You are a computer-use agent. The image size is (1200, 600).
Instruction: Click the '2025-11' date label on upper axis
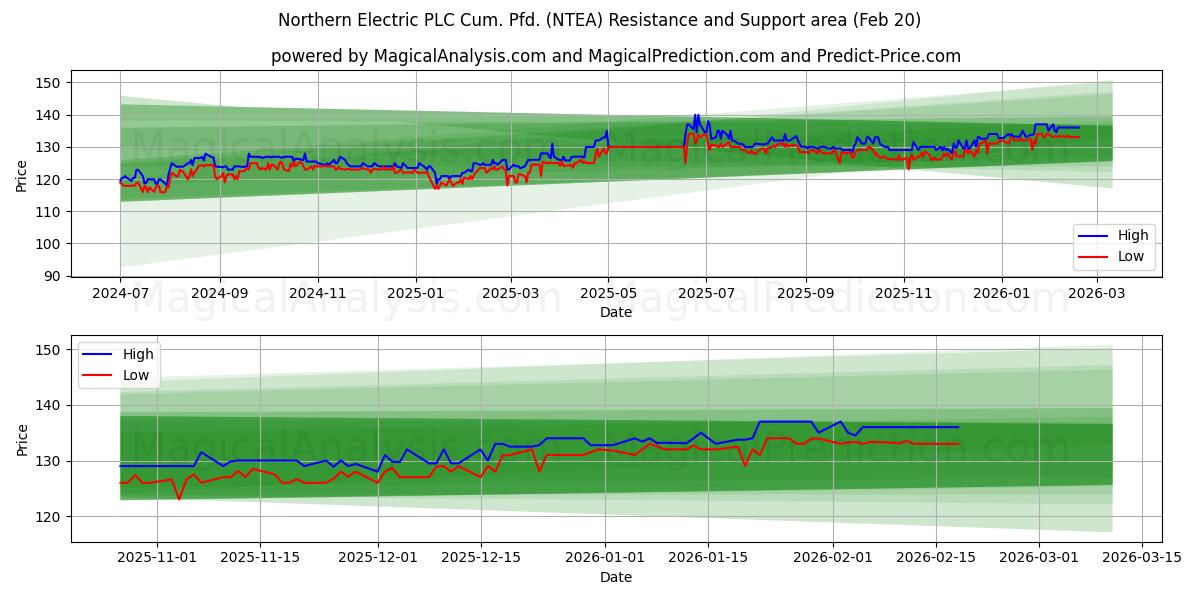point(904,295)
